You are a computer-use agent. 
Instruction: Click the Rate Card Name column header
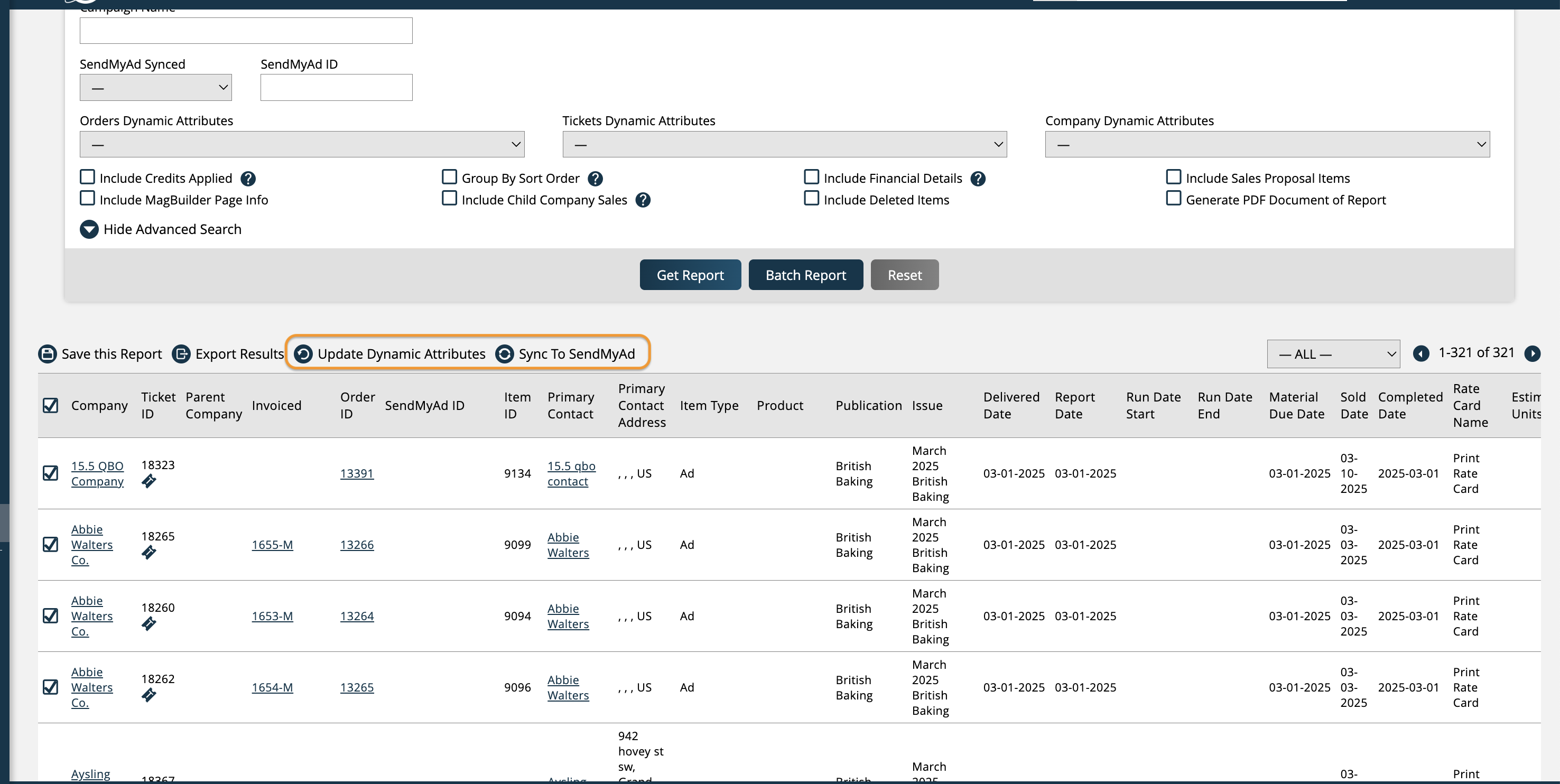[1471, 406]
